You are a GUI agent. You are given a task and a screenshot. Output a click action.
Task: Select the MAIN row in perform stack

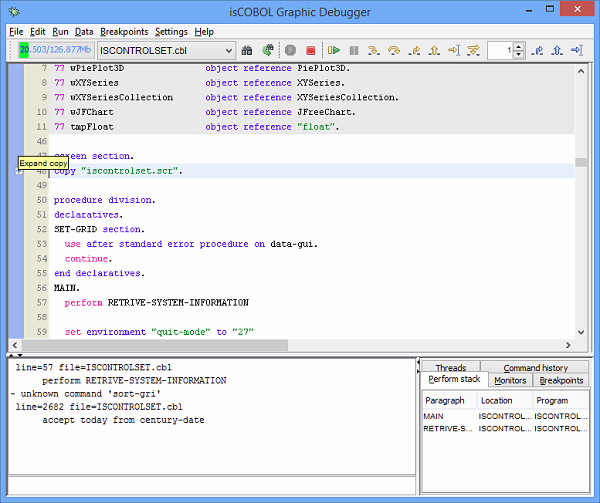434,416
